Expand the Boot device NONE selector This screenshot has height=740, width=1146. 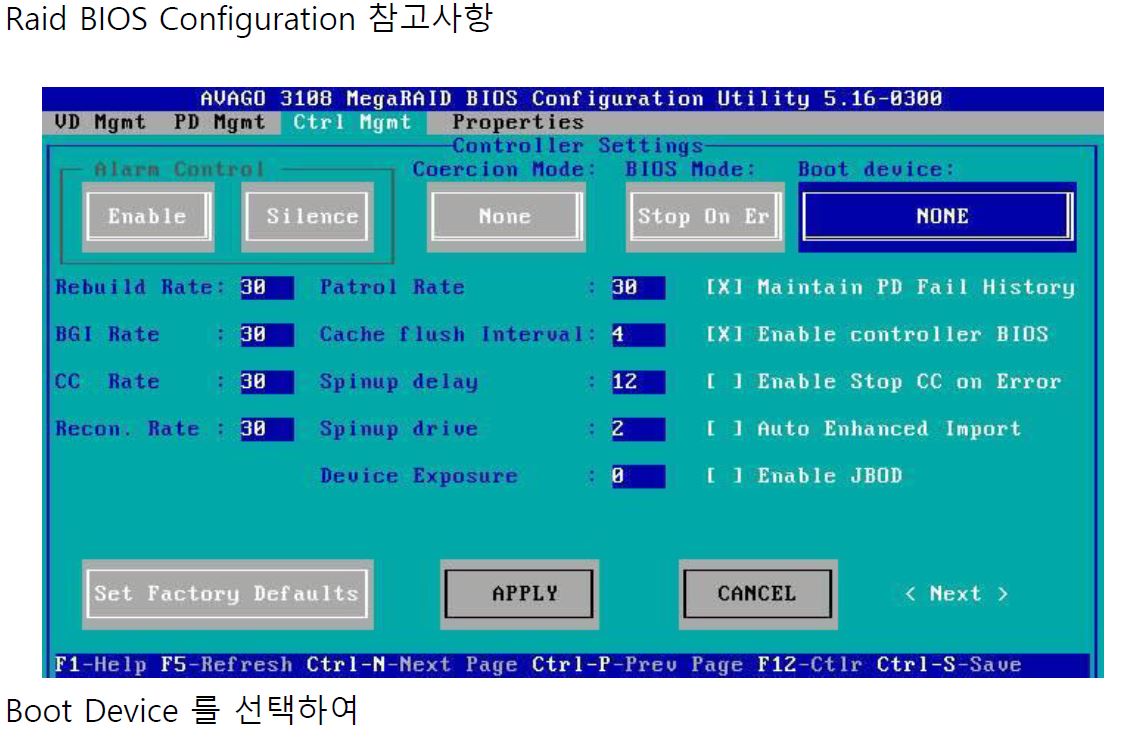coord(940,216)
